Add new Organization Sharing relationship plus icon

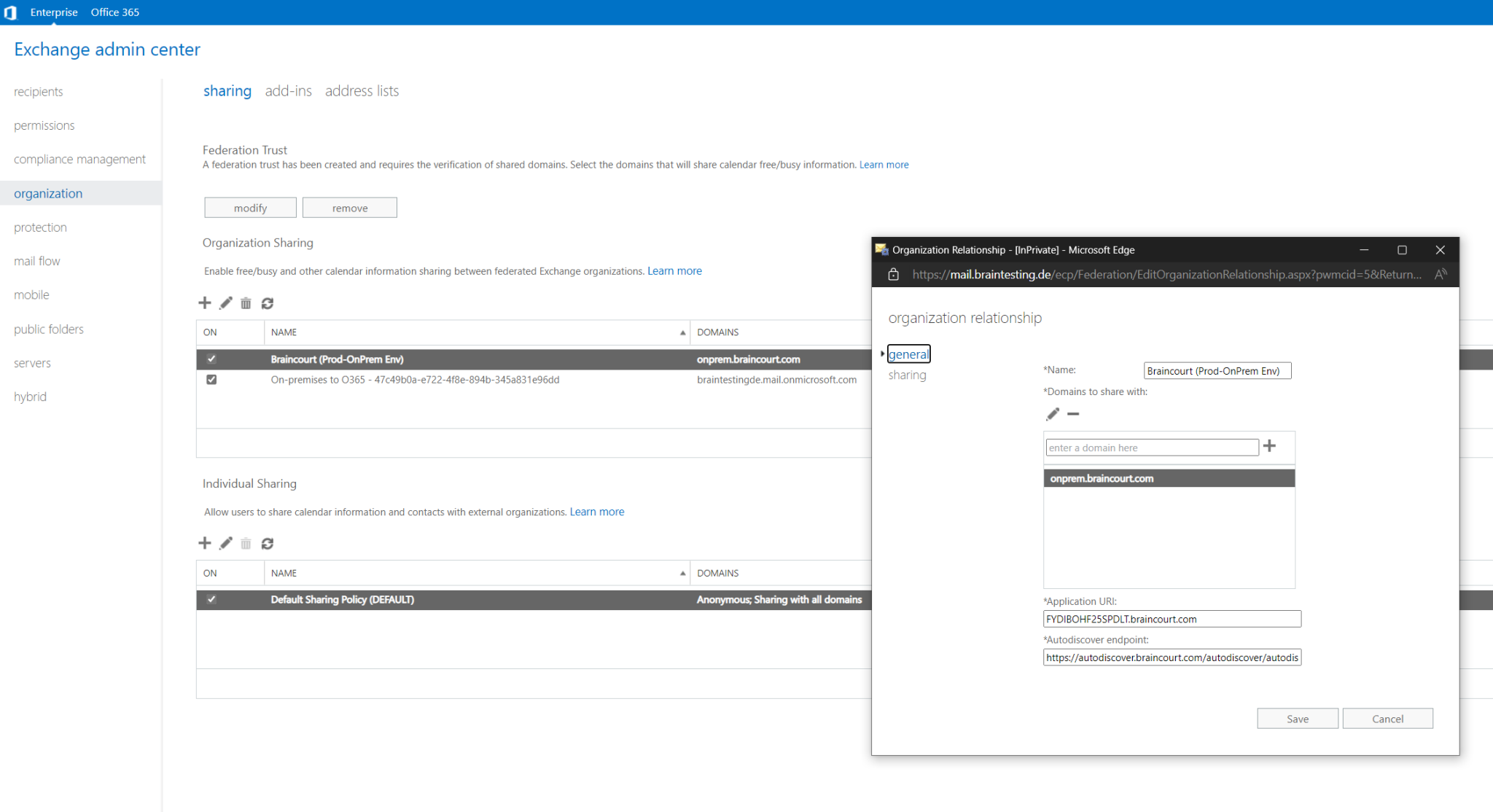point(205,302)
